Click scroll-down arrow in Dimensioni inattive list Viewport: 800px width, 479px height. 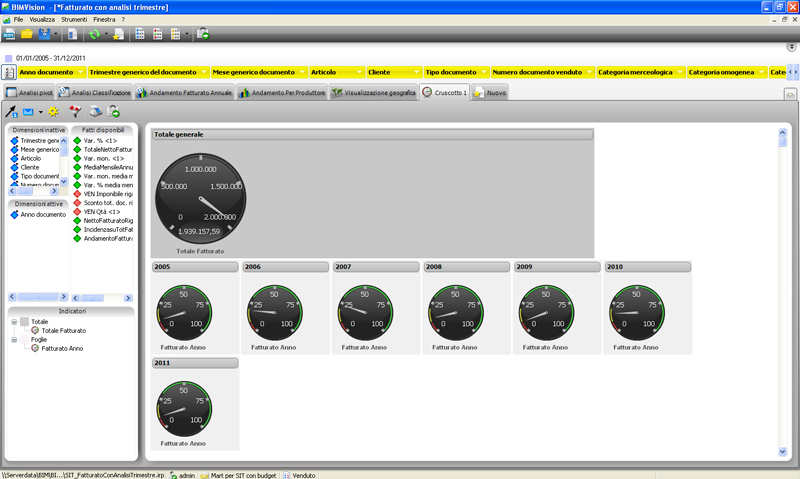click(63, 181)
